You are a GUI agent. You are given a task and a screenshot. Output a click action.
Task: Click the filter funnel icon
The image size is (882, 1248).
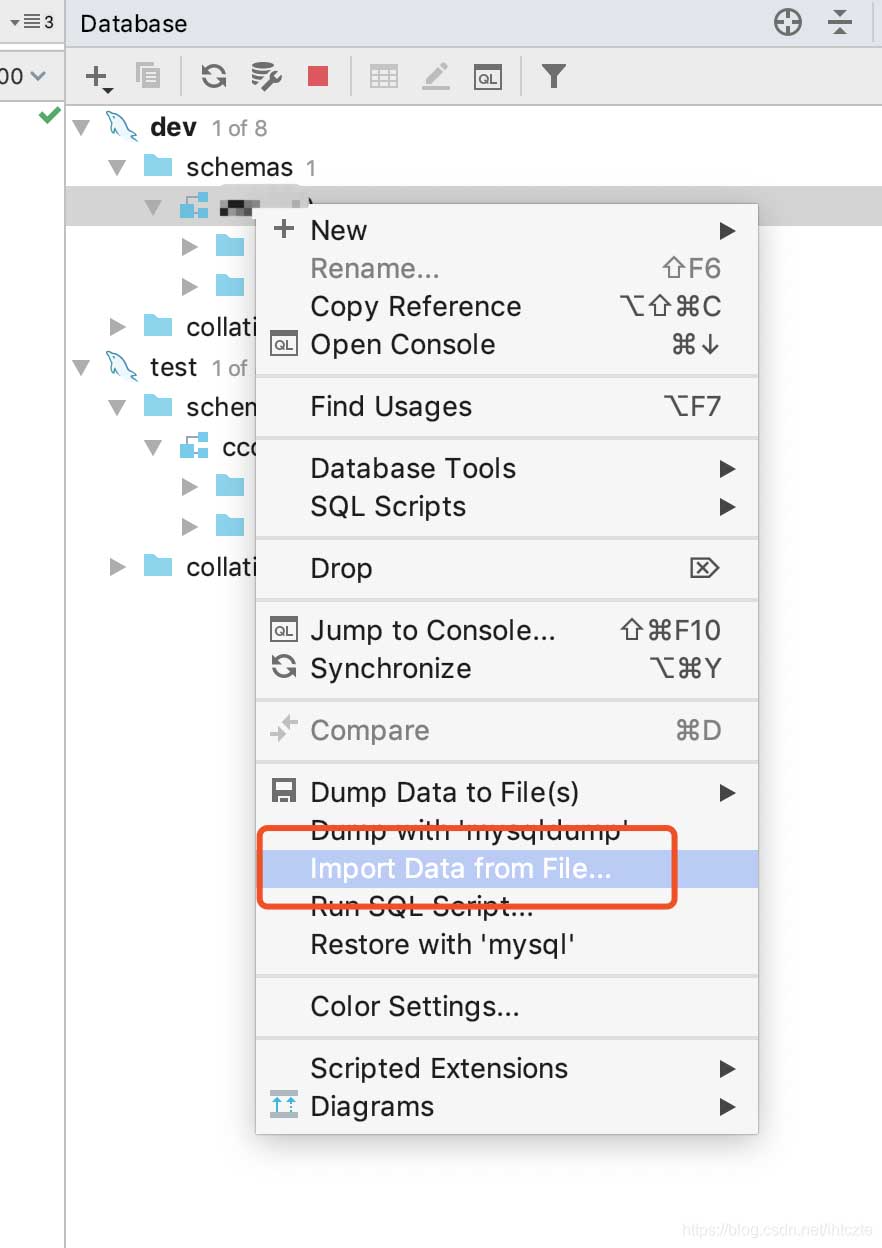[x=554, y=76]
